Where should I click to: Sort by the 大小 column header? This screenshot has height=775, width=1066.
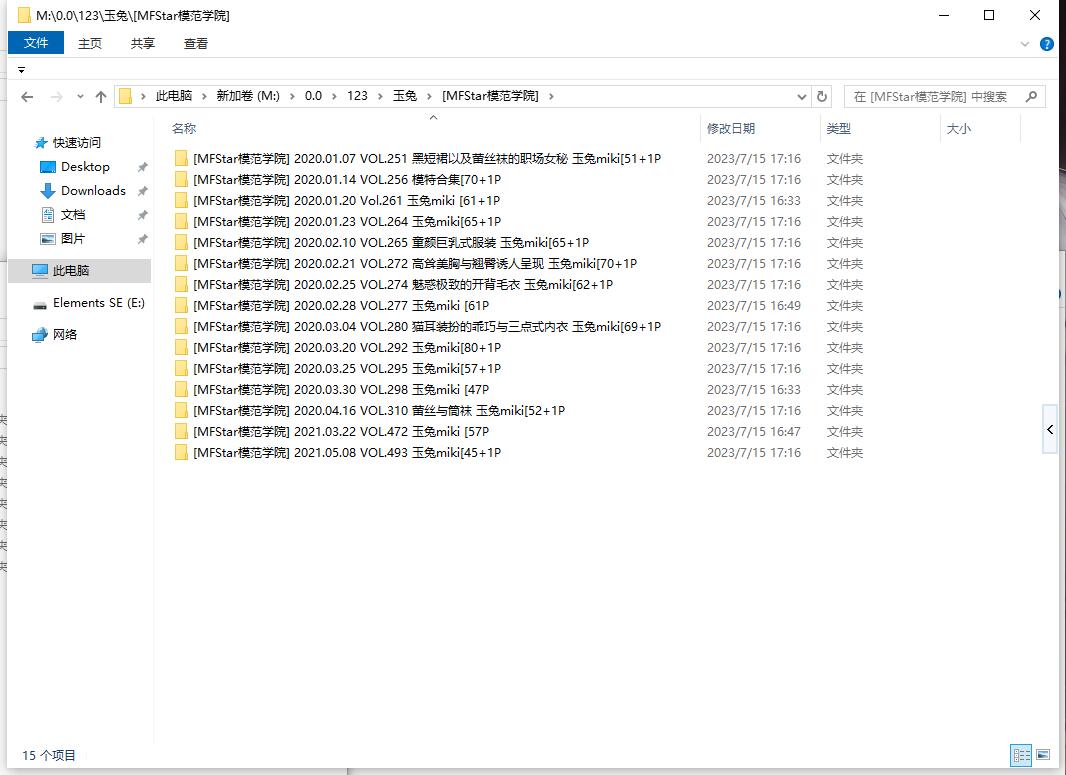pos(959,128)
